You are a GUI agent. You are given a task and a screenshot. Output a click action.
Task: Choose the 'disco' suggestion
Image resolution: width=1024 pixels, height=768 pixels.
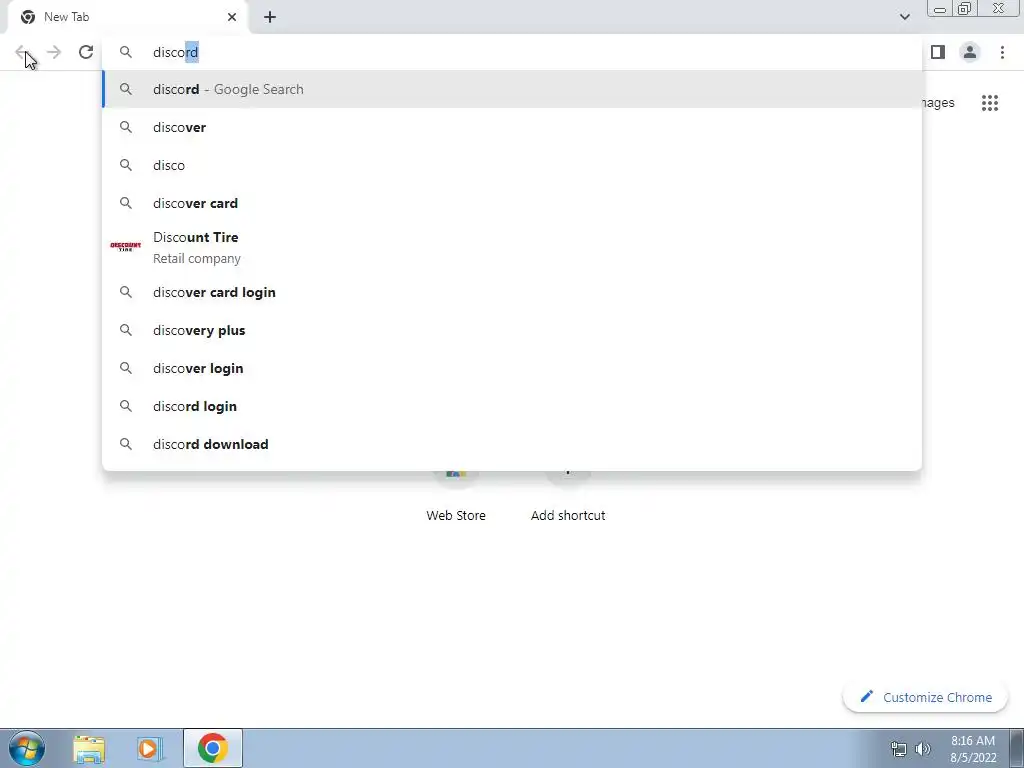[x=512, y=165]
